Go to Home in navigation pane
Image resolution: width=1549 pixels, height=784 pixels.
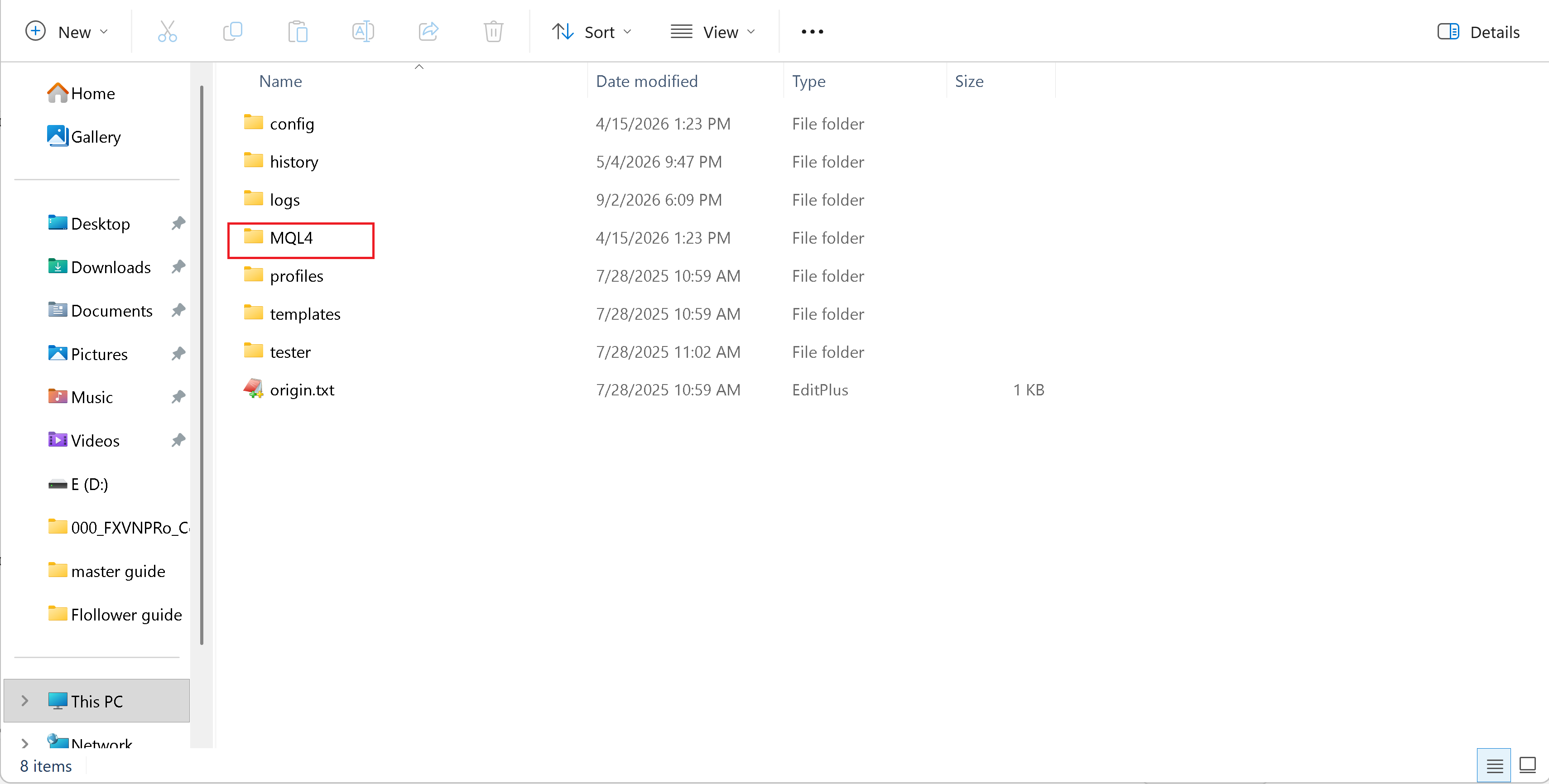[81, 93]
